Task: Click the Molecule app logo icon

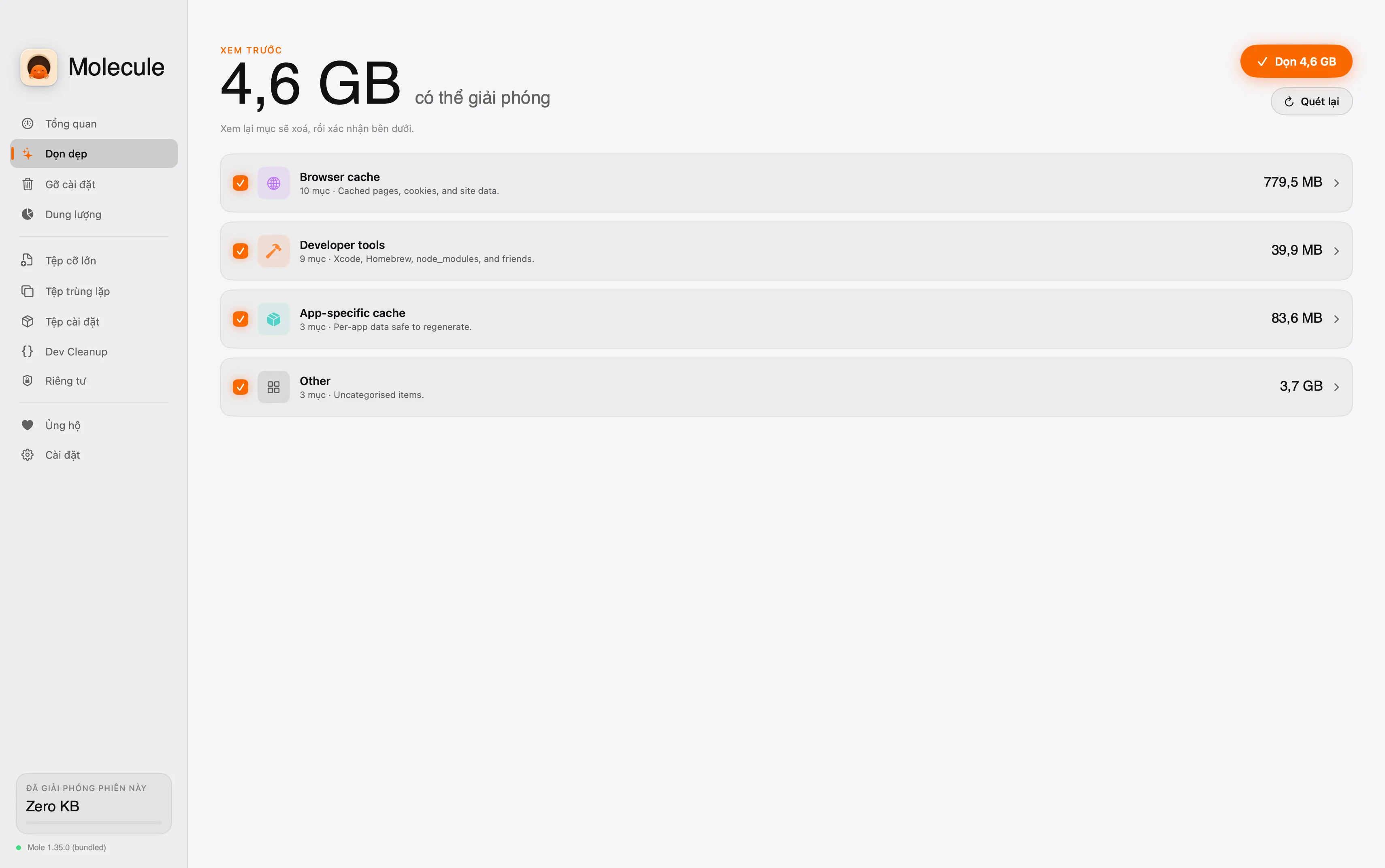Action: click(x=38, y=67)
